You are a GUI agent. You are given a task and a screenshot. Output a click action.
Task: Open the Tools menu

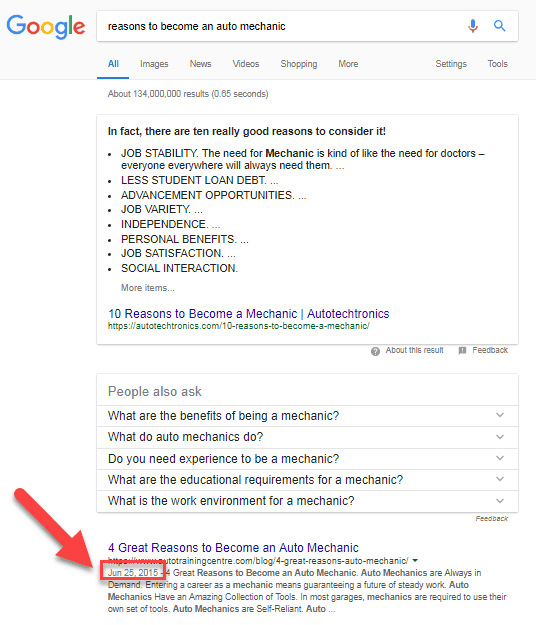[497, 64]
